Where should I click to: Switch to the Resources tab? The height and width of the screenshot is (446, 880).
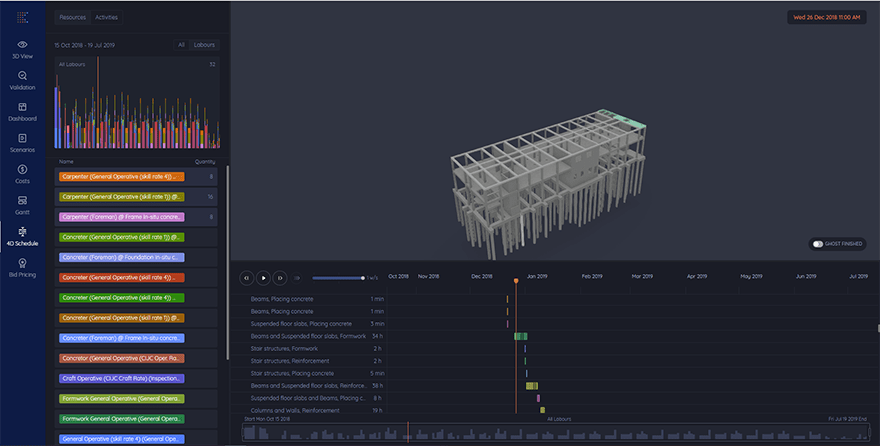[x=72, y=17]
